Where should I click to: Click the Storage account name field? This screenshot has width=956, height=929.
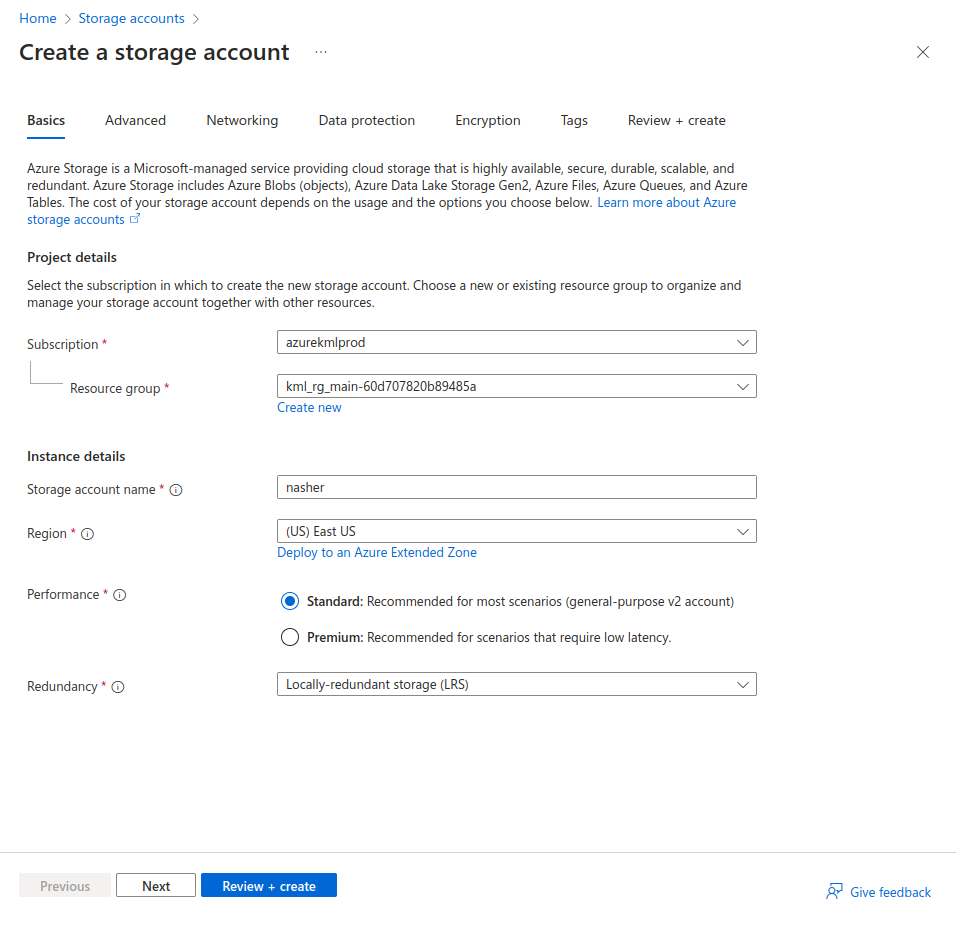click(x=516, y=487)
